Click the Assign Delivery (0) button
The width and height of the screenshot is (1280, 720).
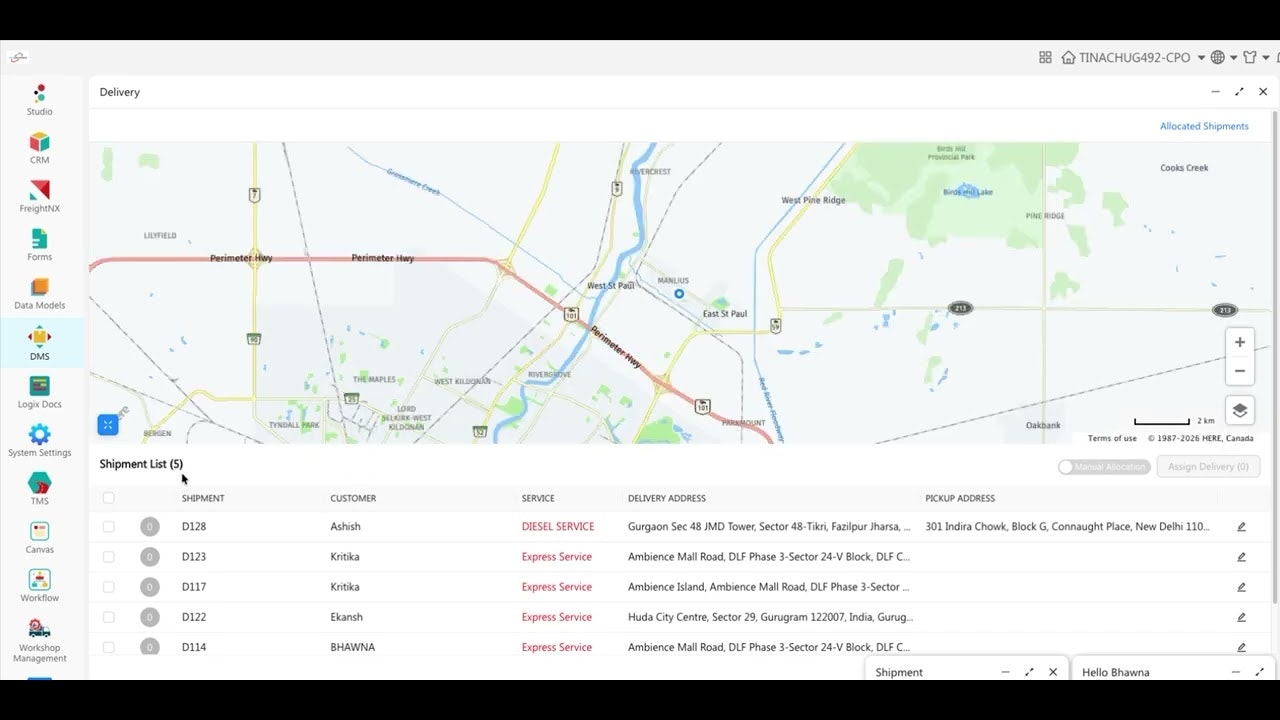pyautogui.click(x=1208, y=467)
